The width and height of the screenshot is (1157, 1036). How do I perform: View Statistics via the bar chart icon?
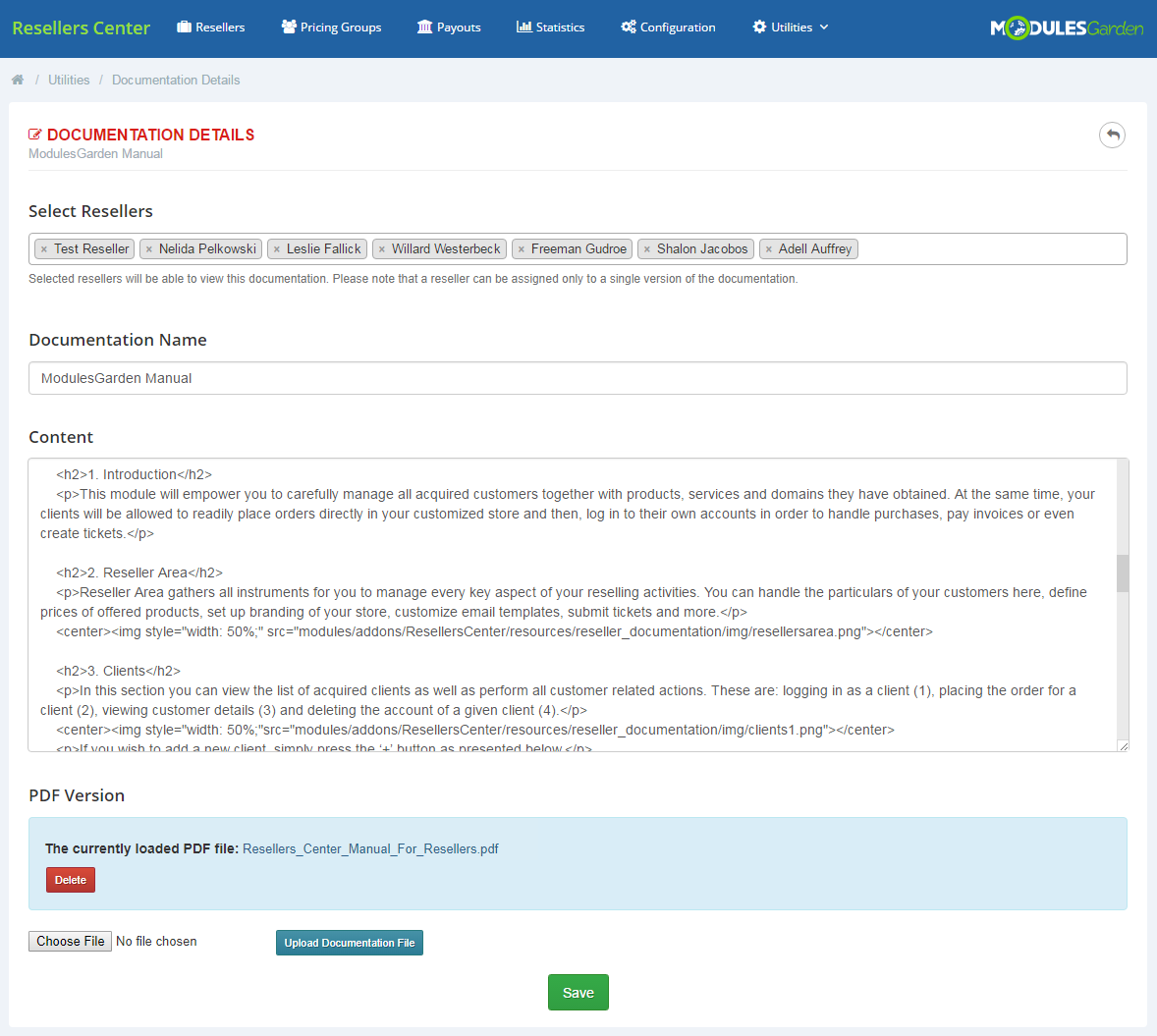(x=523, y=27)
